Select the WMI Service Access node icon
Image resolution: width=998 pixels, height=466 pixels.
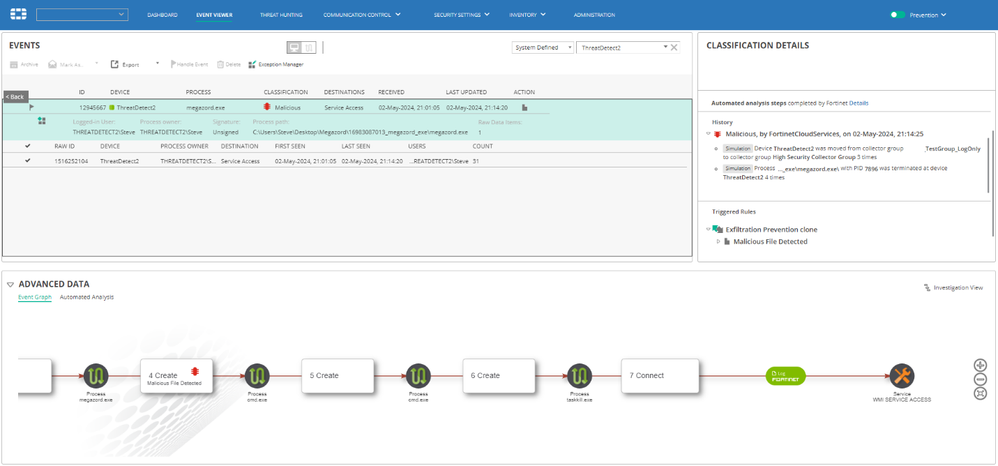click(x=902, y=376)
